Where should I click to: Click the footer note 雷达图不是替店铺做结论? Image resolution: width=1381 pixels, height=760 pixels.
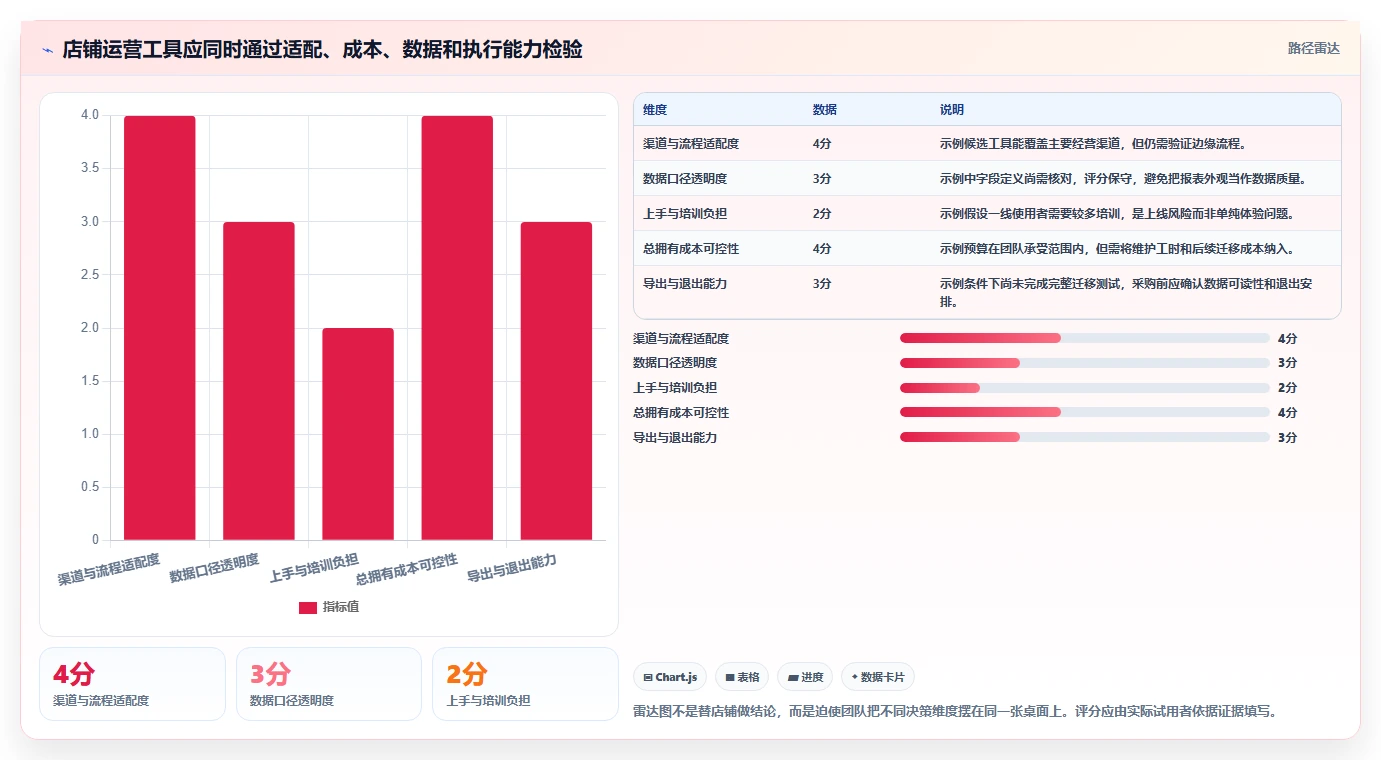tap(955, 712)
